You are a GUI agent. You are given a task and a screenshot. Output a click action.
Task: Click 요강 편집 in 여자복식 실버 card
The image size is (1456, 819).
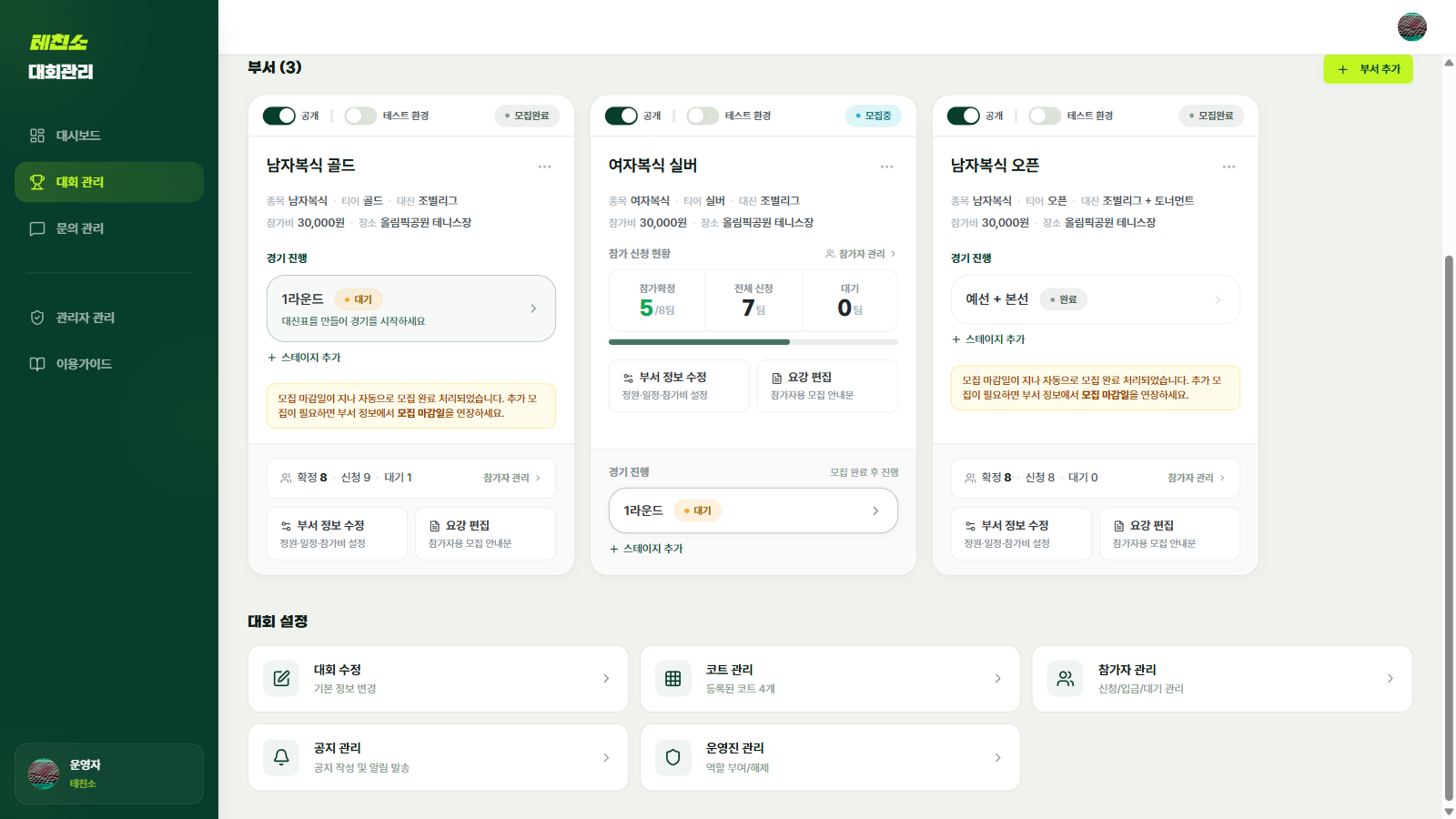point(828,386)
